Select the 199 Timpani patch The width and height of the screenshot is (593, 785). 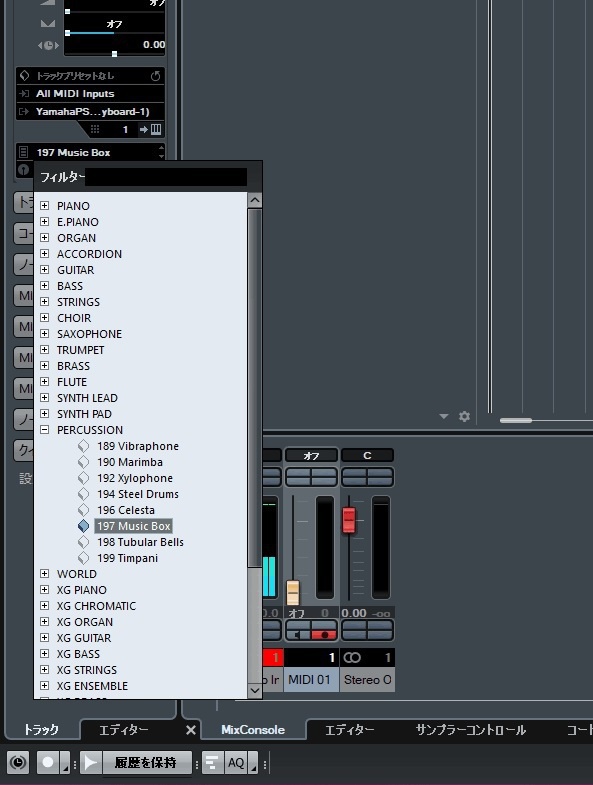coord(127,558)
